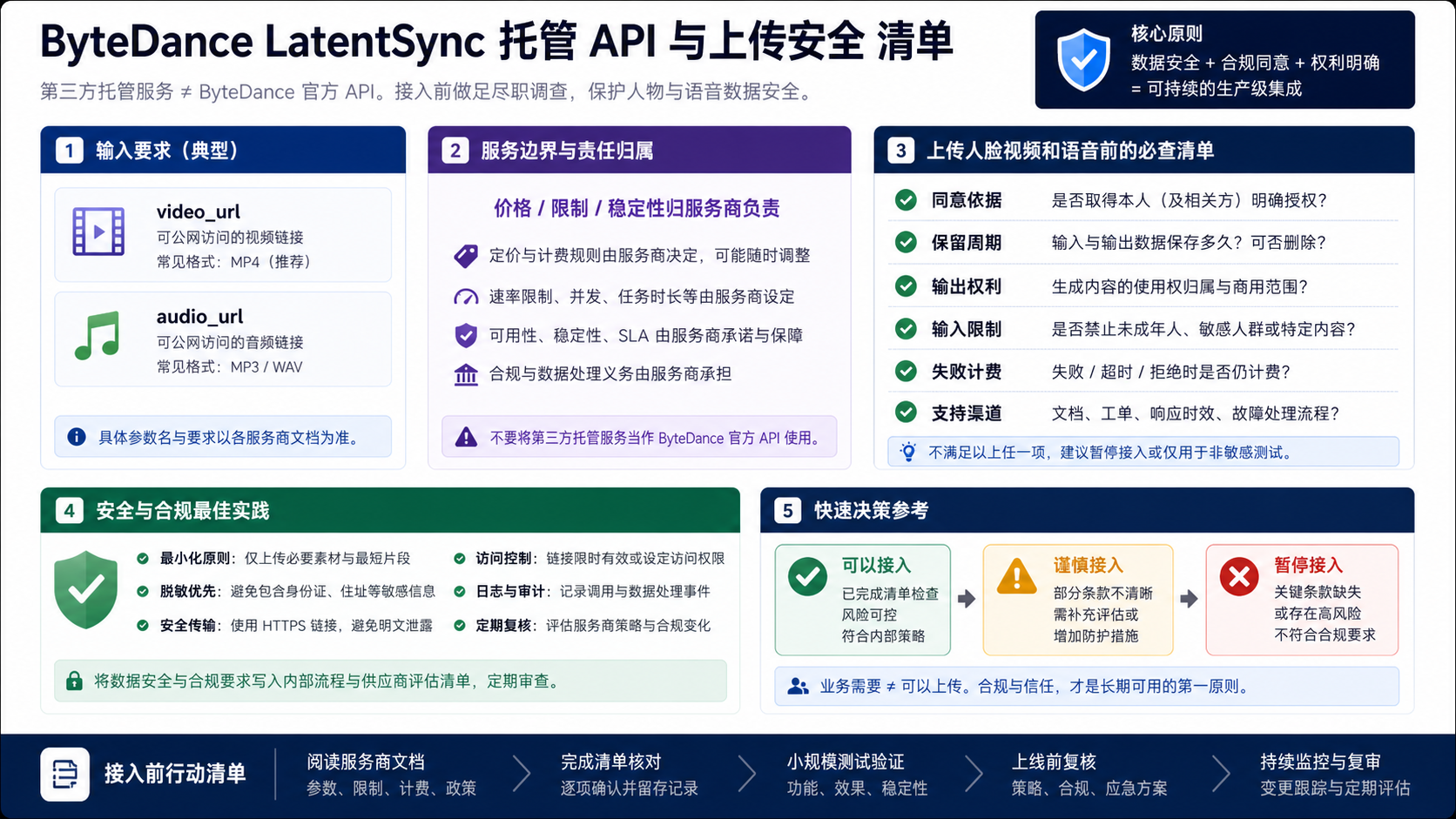
Task: Click the chevron after 完成清单核对 step
Action: click(747, 773)
